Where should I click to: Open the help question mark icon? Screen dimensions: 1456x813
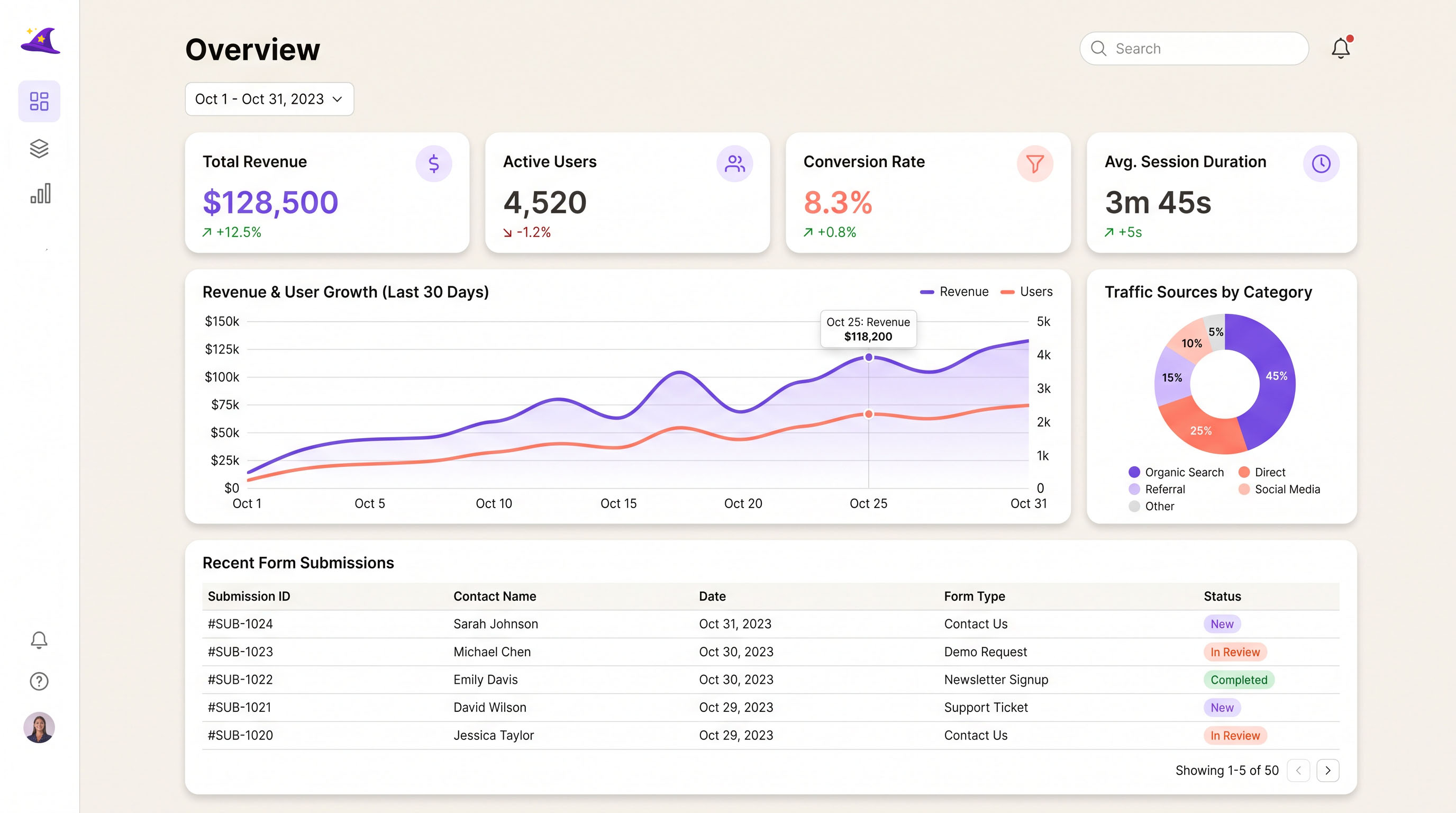39,681
